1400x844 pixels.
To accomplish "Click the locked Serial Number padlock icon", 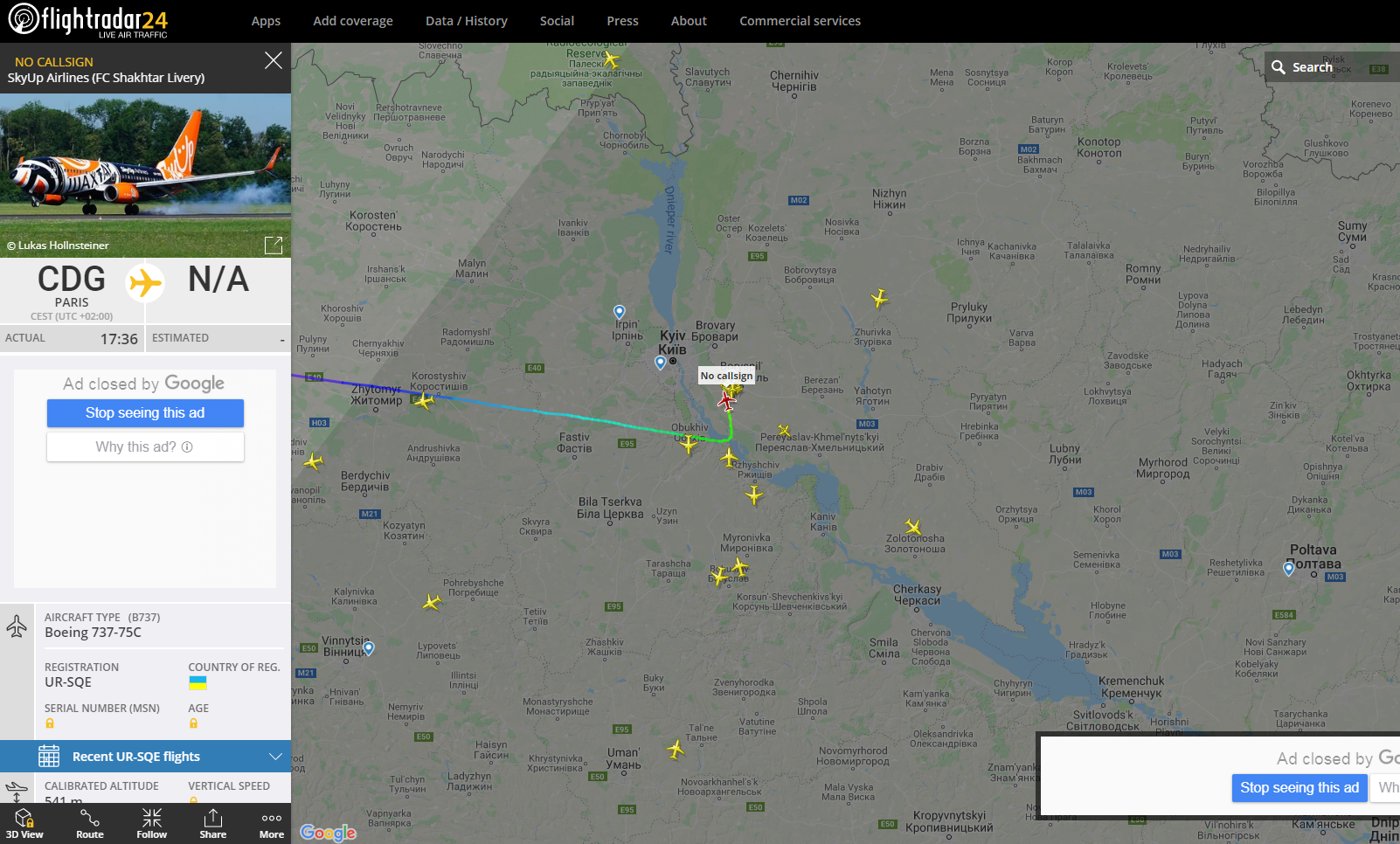I will click(50, 723).
